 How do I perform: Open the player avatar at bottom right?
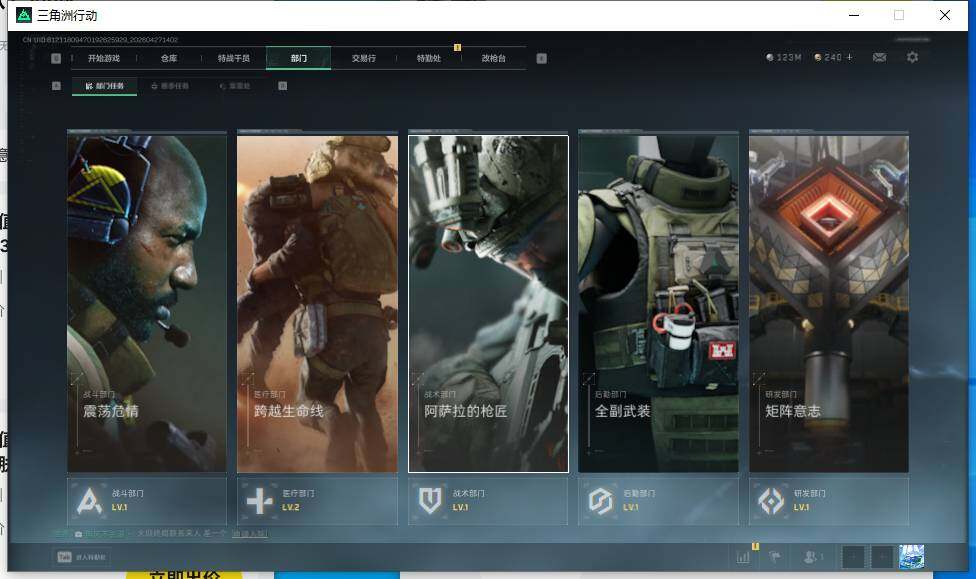point(911,557)
